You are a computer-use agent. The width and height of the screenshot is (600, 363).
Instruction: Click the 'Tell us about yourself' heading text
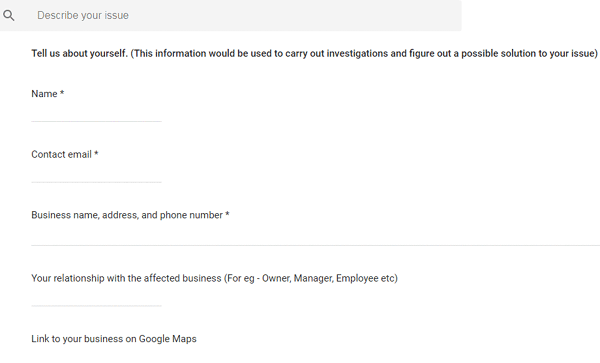pyautogui.click(x=314, y=54)
